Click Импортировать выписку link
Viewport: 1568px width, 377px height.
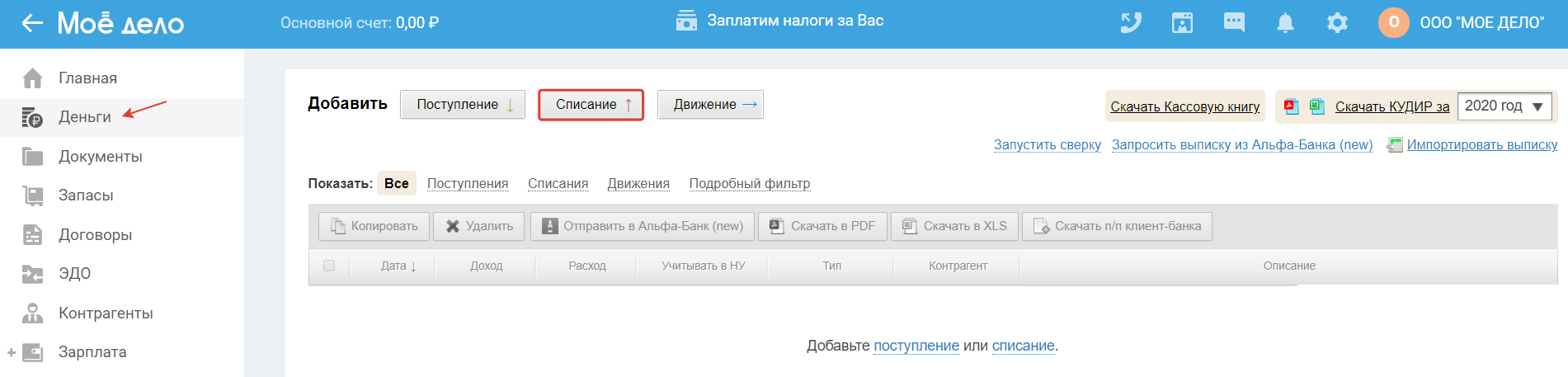pyautogui.click(x=1482, y=145)
